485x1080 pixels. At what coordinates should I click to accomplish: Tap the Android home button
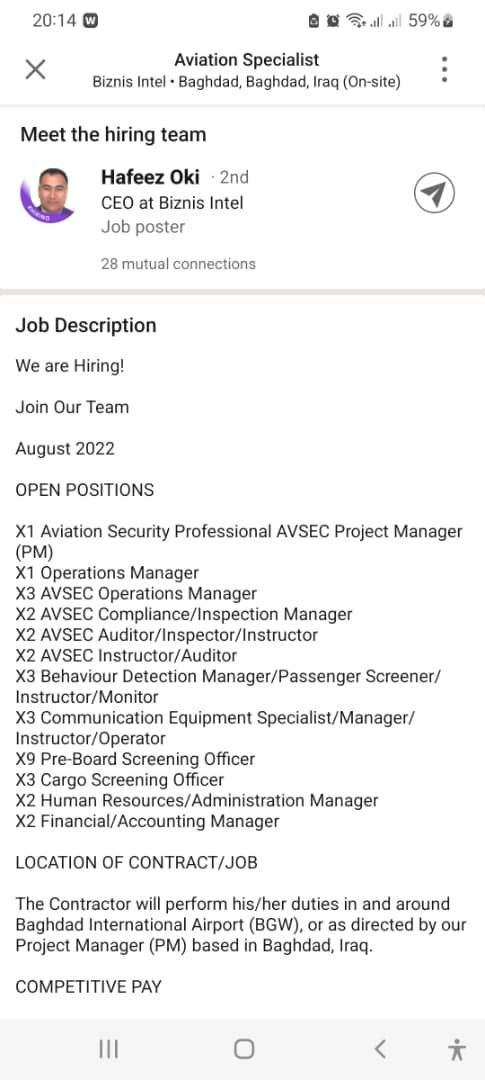click(244, 1049)
